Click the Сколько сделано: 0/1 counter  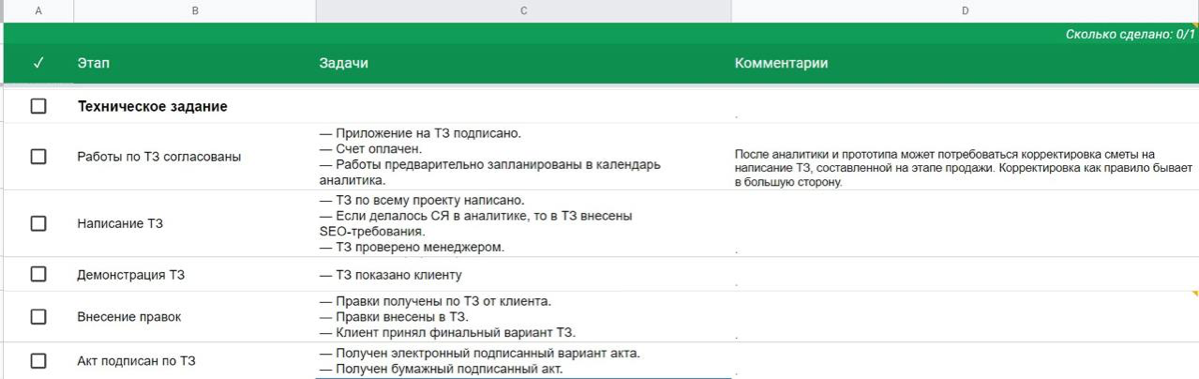(1129, 34)
